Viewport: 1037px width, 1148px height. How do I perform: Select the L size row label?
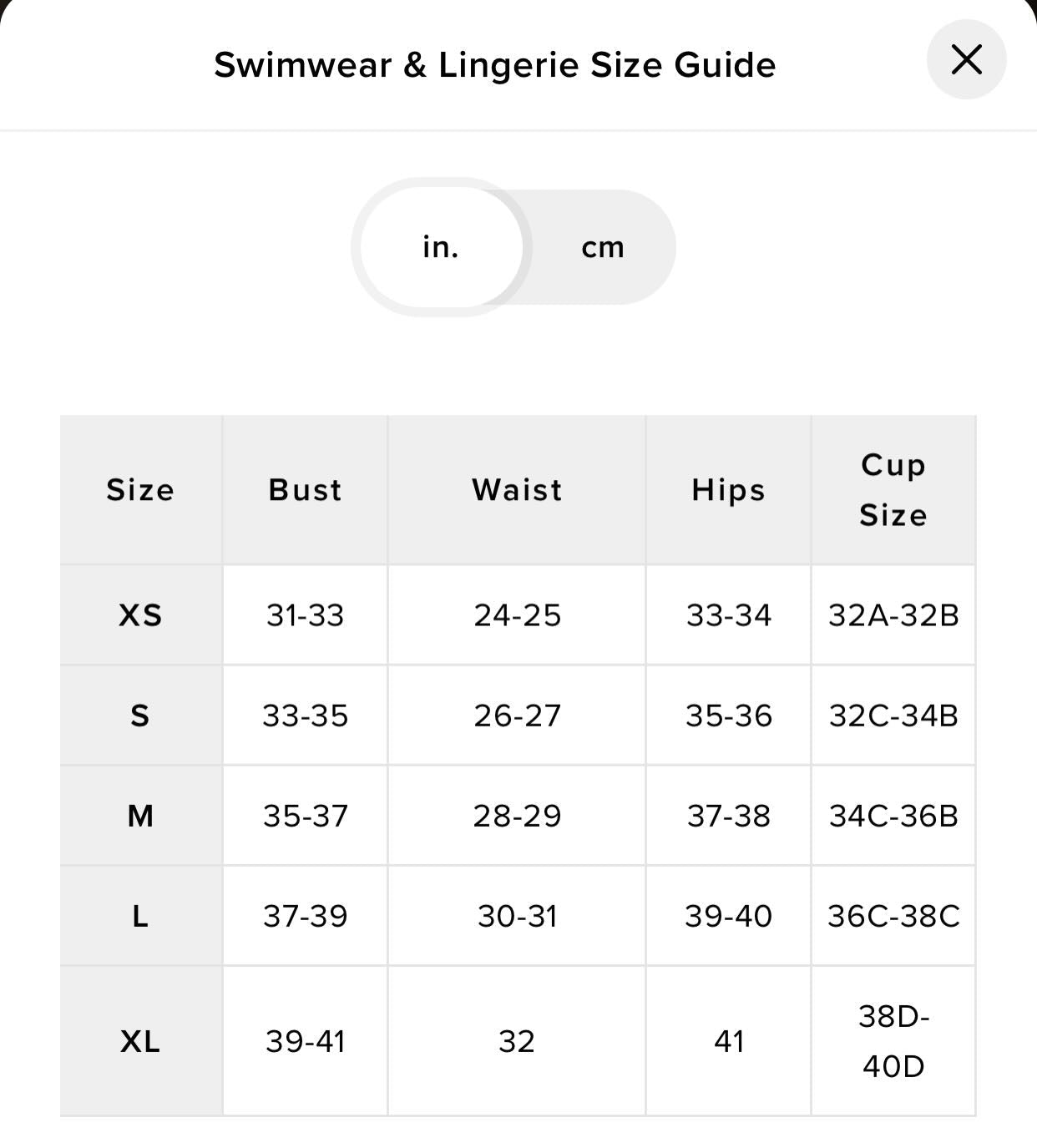tap(141, 916)
